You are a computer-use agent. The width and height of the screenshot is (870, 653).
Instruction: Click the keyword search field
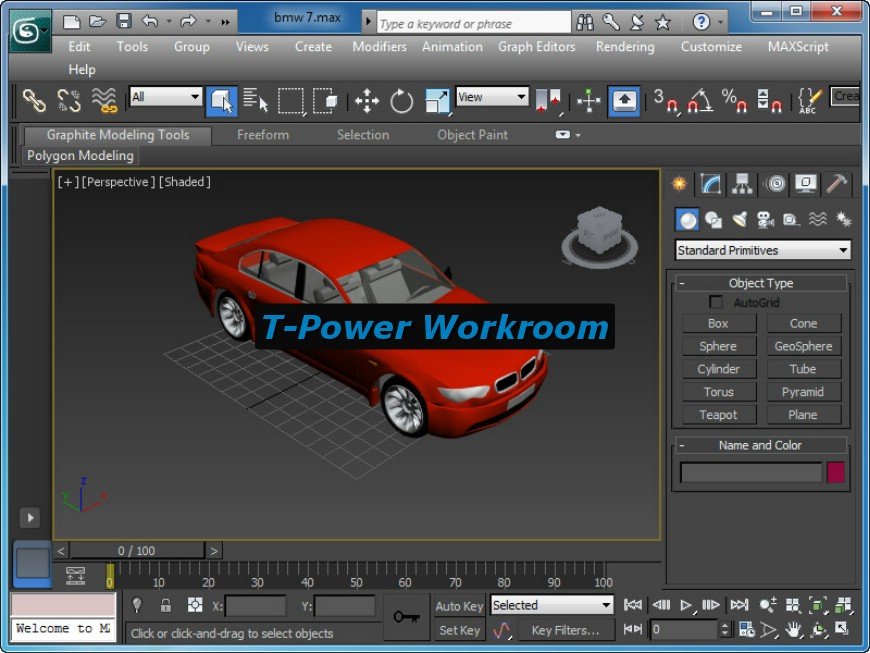click(x=473, y=23)
